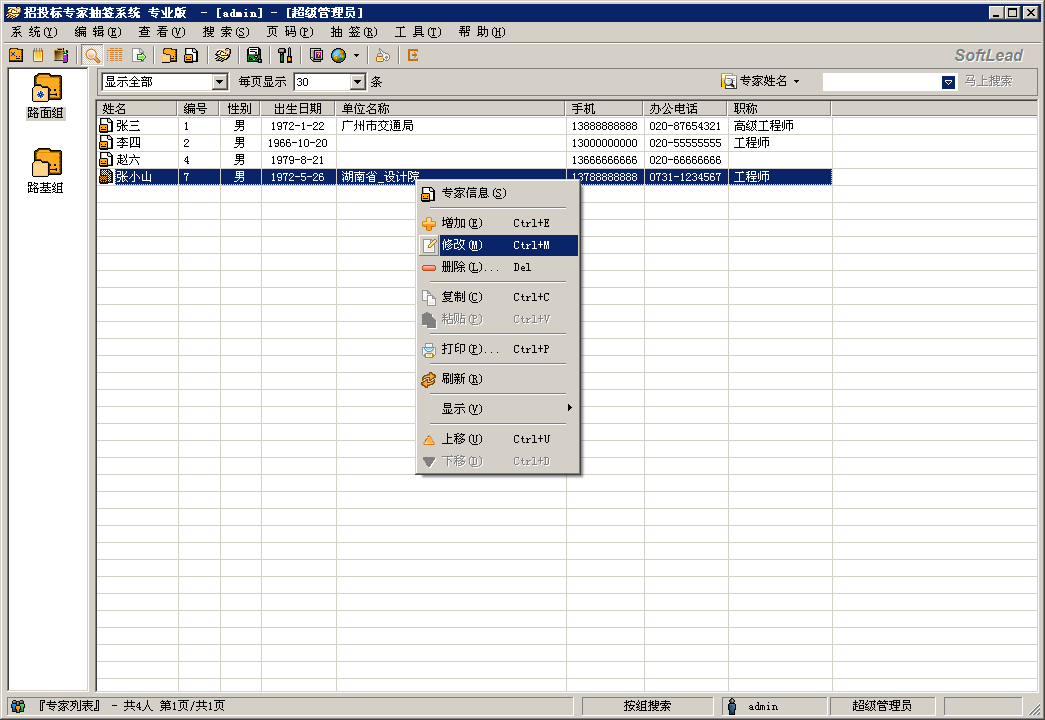Click the first orange window toolbar icon
This screenshot has width=1045, height=720.
(x=16, y=55)
